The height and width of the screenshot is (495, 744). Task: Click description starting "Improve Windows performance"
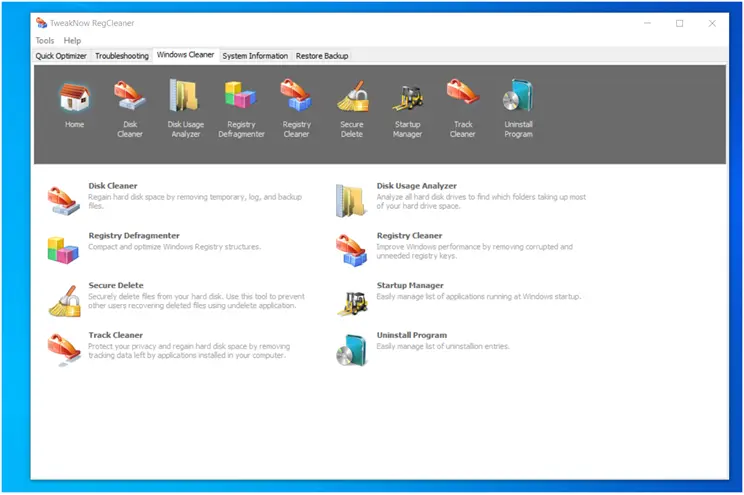click(x=474, y=251)
